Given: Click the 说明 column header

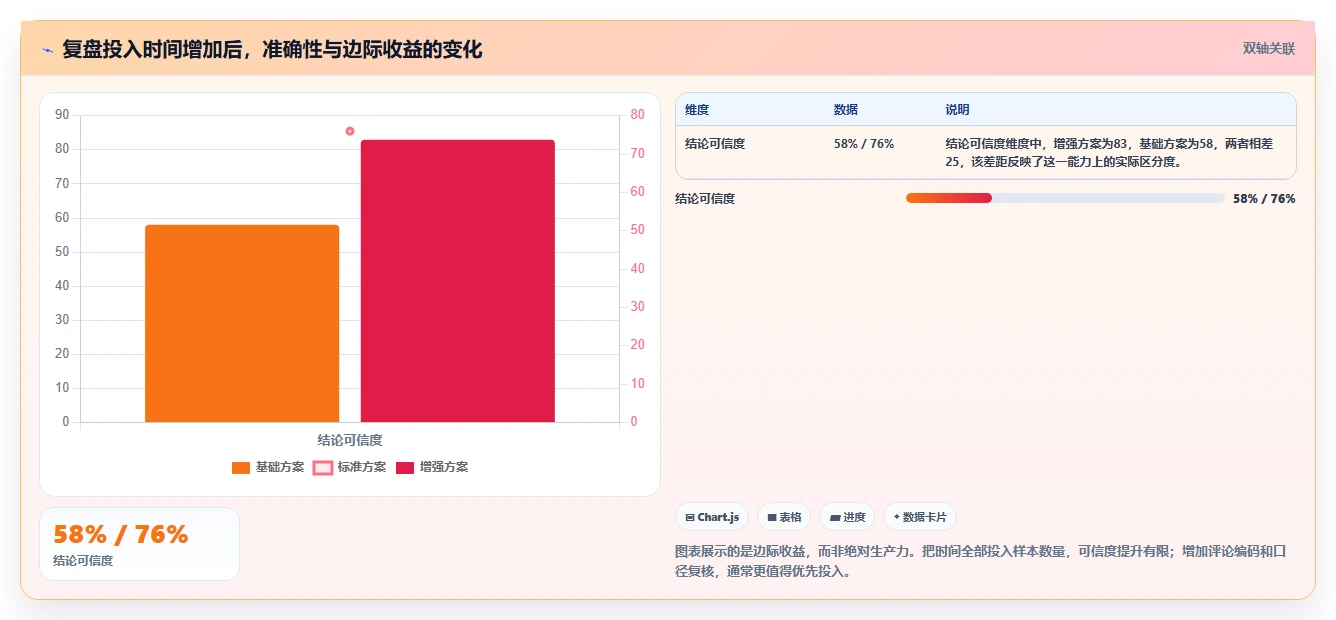Looking at the screenshot, I should click(957, 110).
